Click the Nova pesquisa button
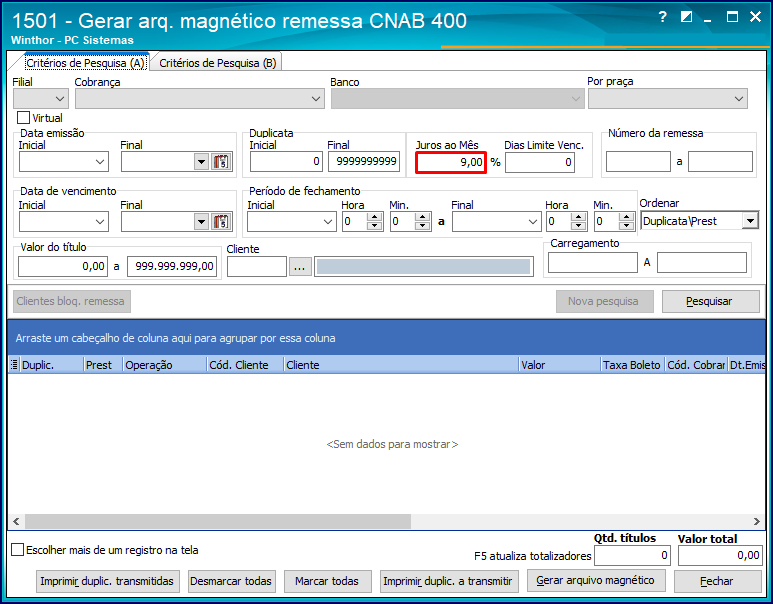The image size is (773, 604). (x=604, y=301)
